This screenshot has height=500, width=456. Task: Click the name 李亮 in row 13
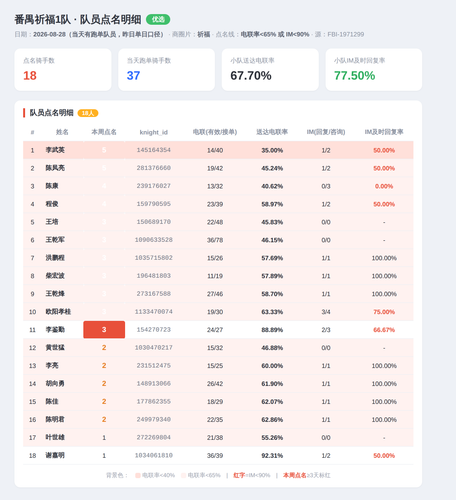pyautogui.click(x=52, y=366)
